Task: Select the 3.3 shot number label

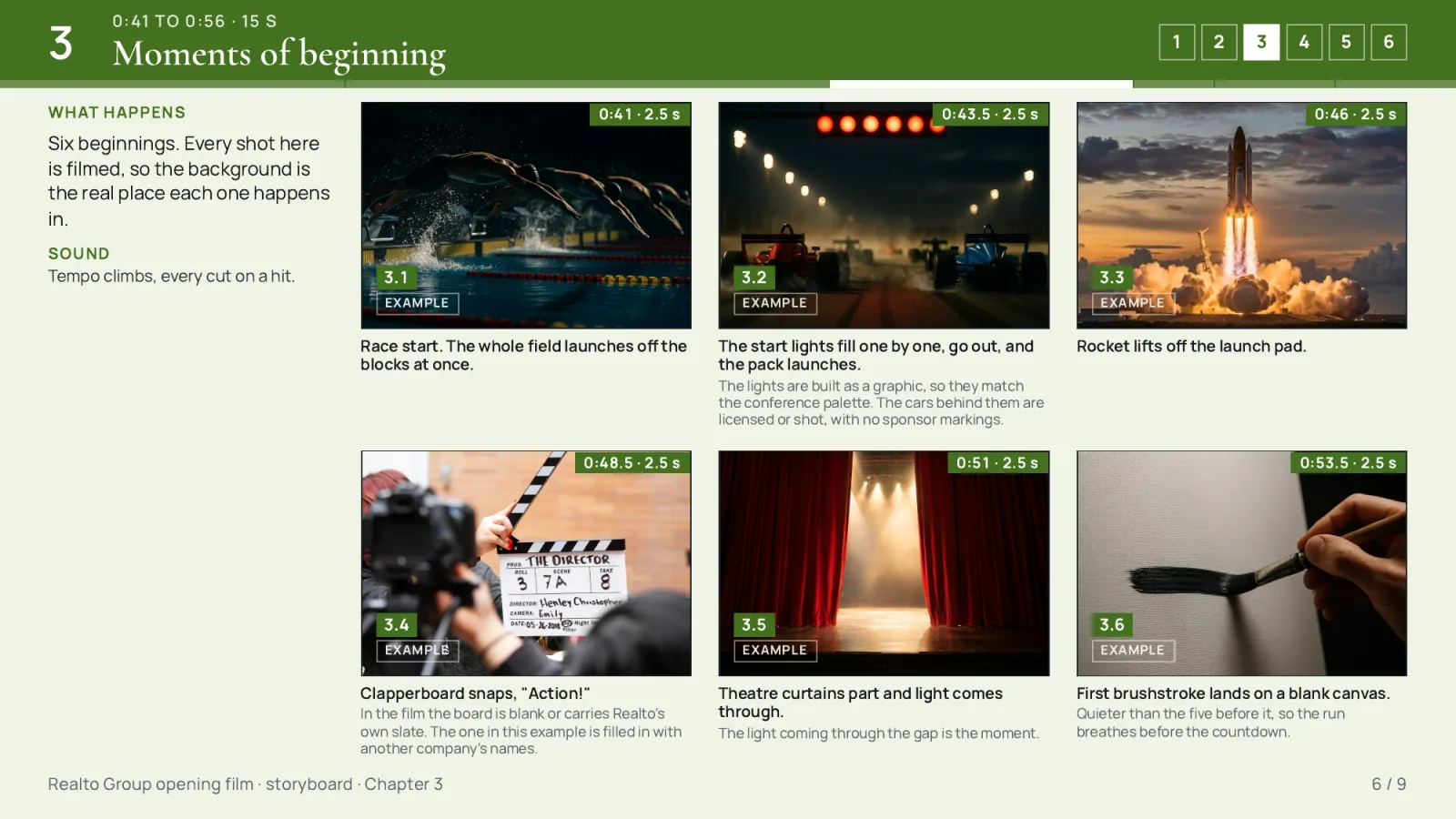Action: coord(1112,278)
